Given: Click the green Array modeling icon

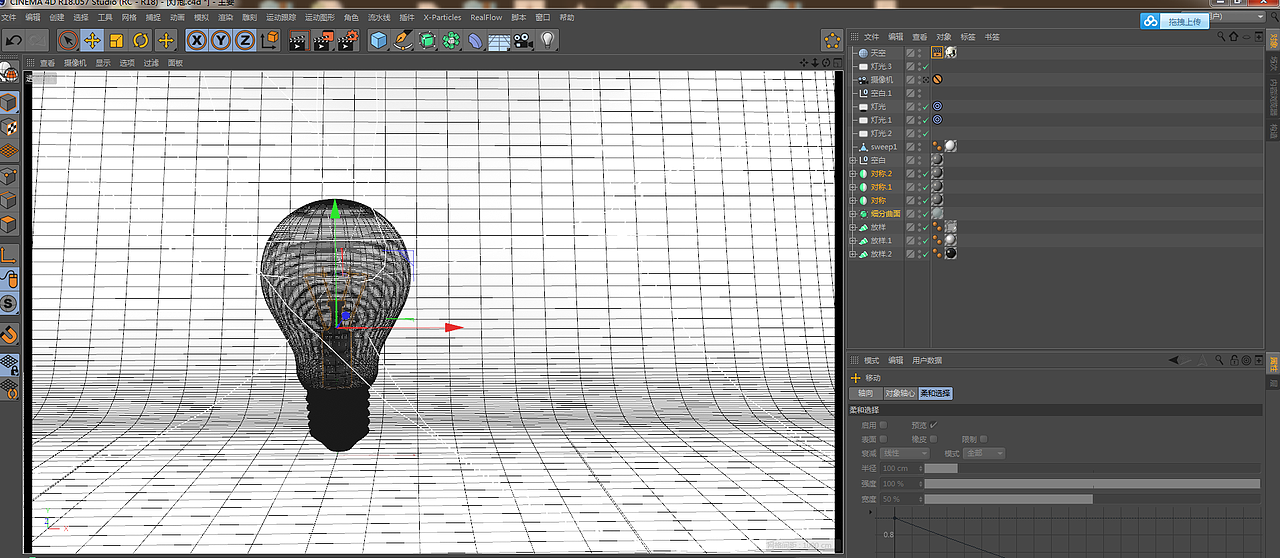Looking at the screenshot, I should point(452,40).
